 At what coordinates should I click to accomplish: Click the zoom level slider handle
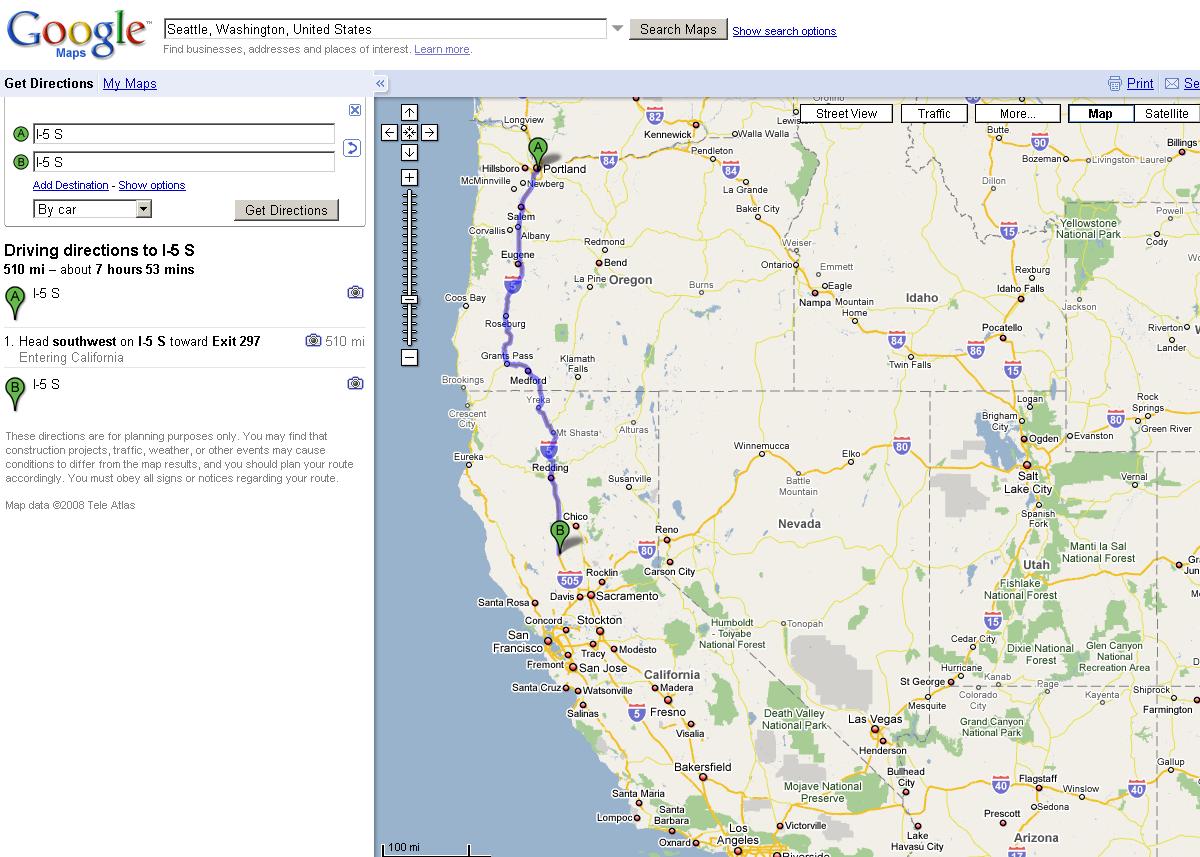click(409, 299)
